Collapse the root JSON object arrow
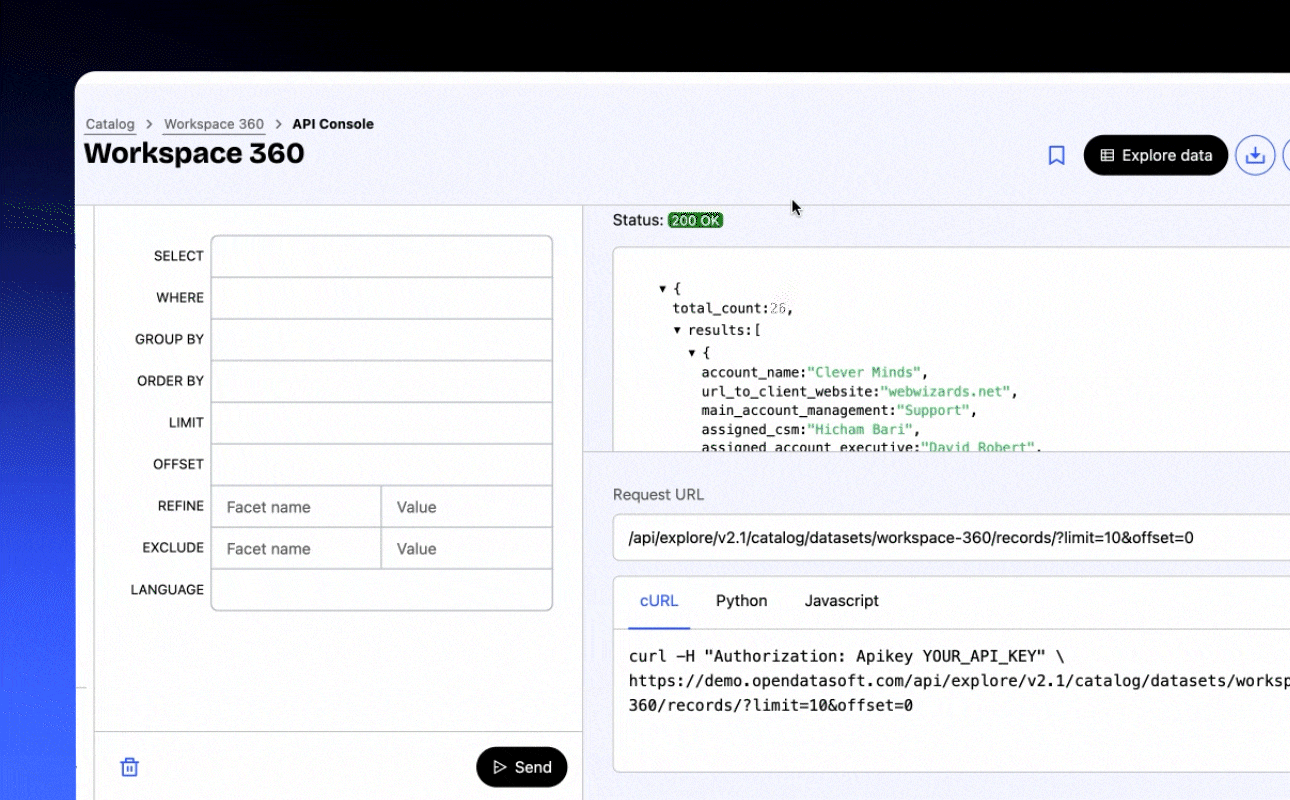This screenshot has height=800, width=1290. coord(663,289)
